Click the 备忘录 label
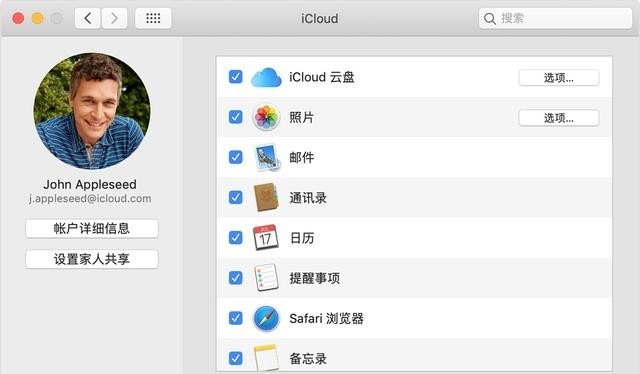This screenshot has width=640, height=374. (308, 359)
